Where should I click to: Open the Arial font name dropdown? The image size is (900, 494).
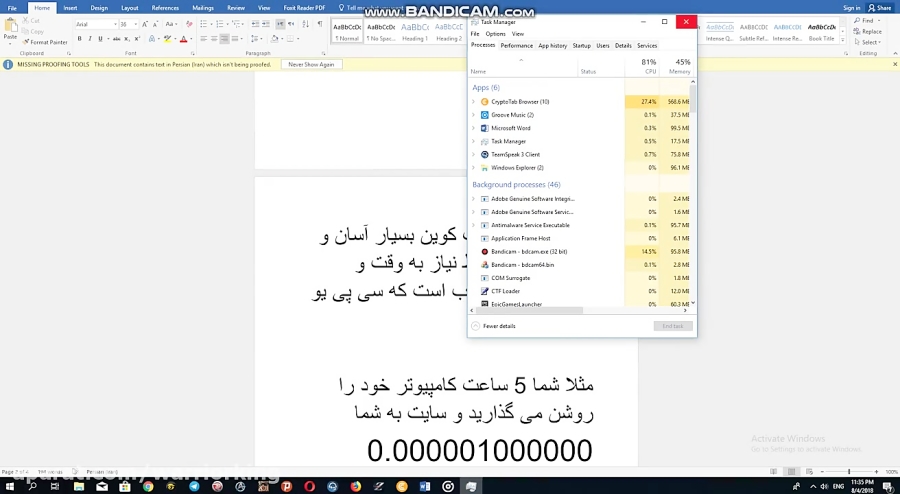tap(115, 24)
